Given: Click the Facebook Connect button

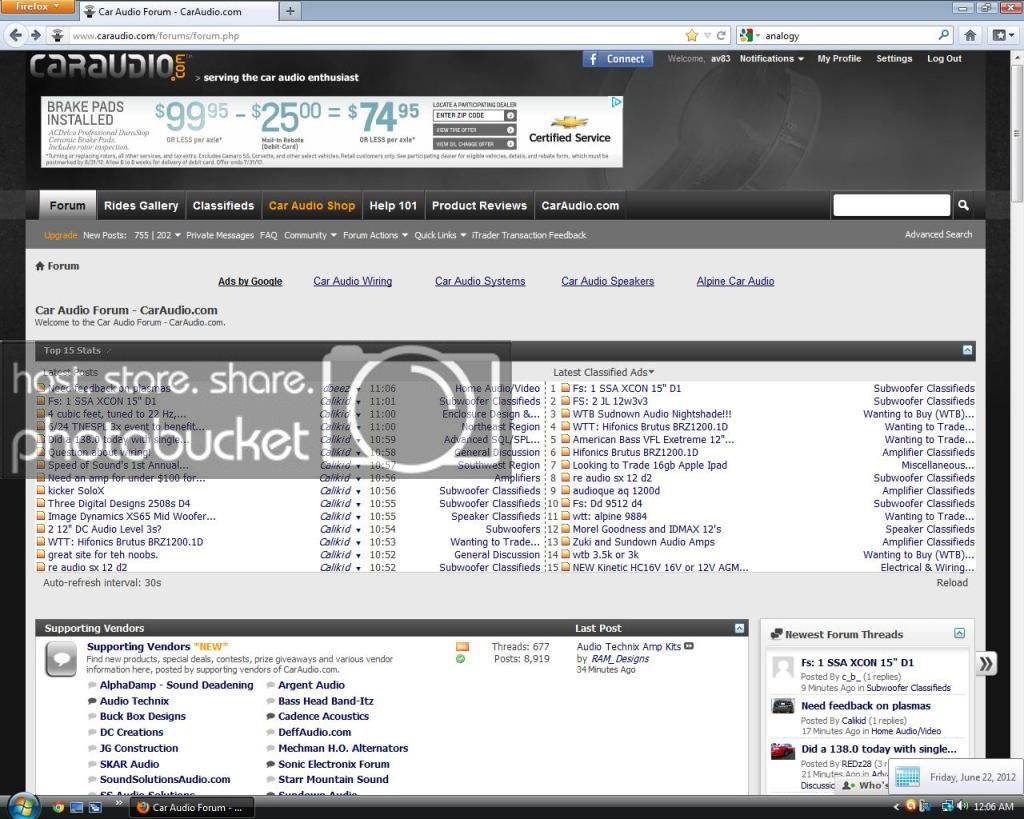Looking at the screenshot, I should (x=617, y=59).
